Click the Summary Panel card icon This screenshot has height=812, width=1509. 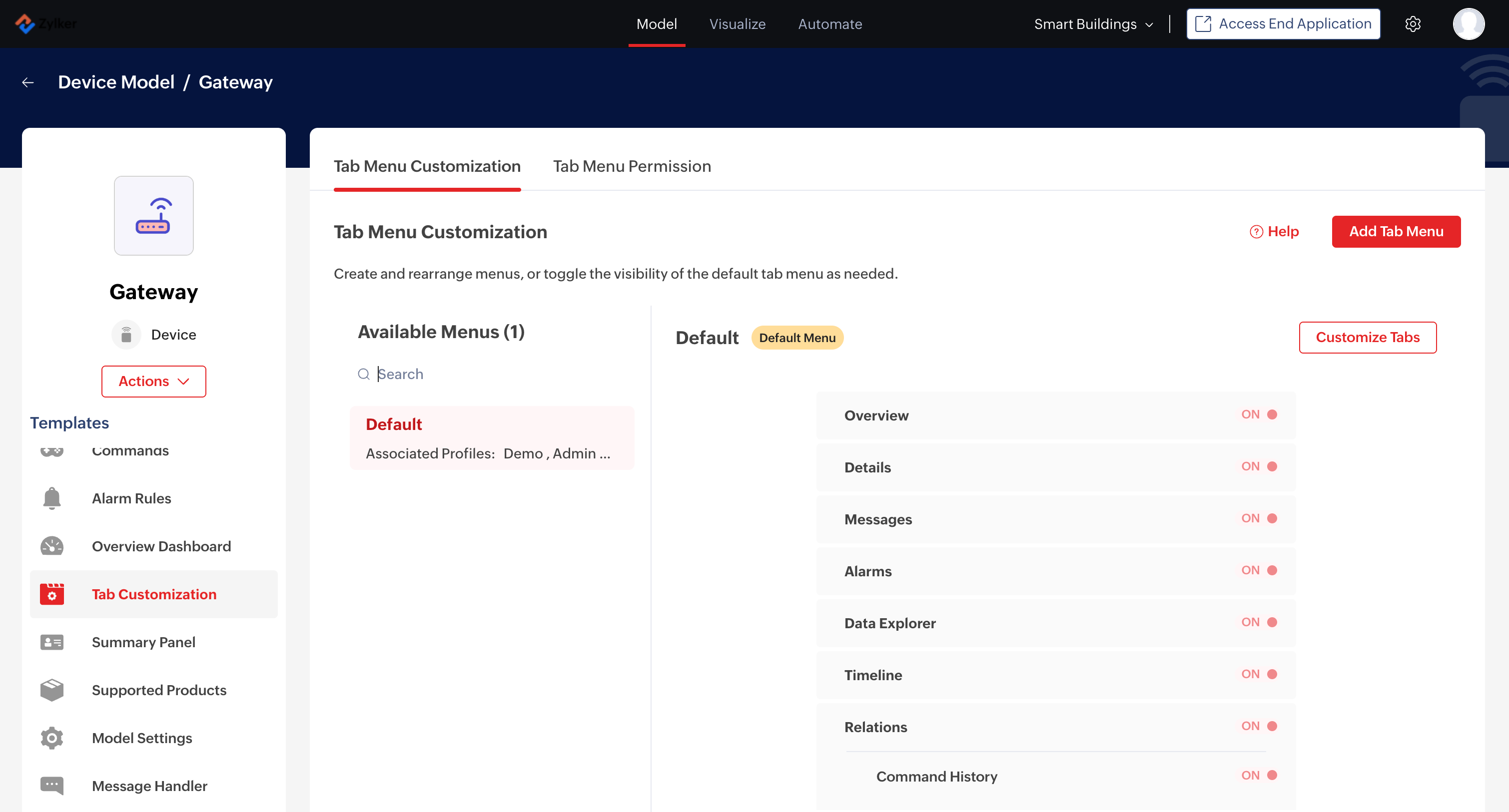point(51,642)
